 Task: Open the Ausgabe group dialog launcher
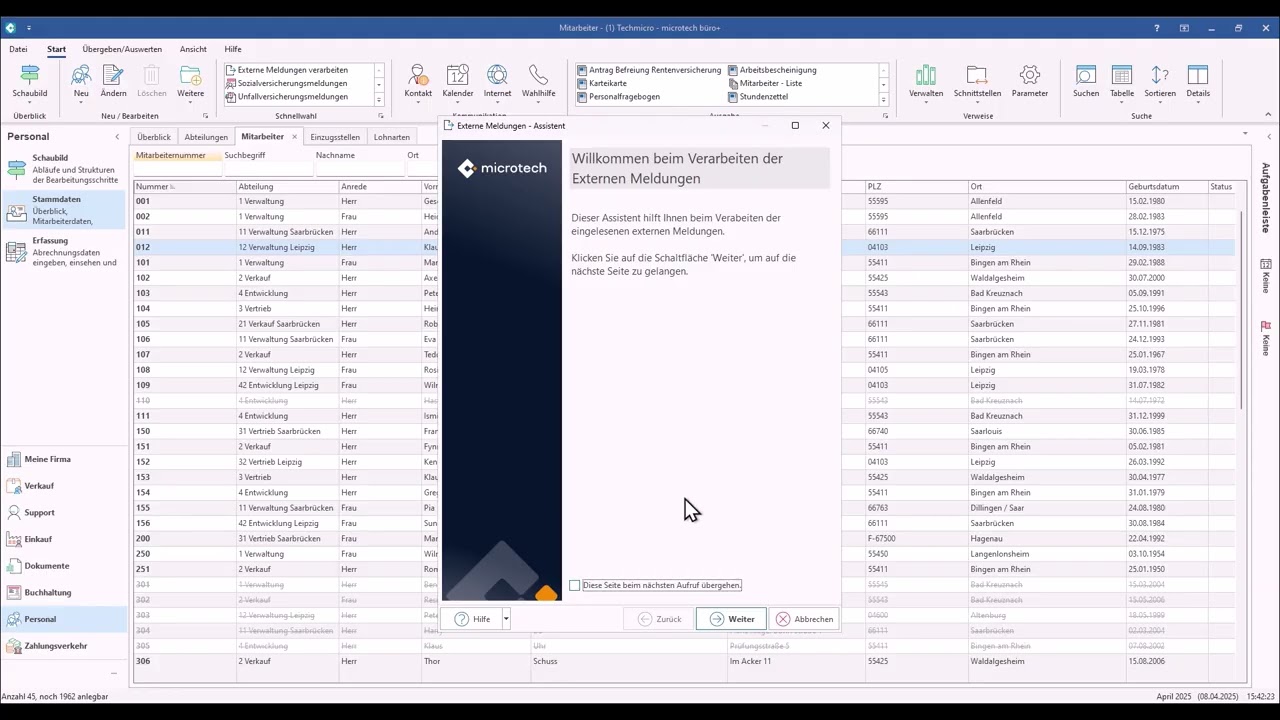point(885,116)
